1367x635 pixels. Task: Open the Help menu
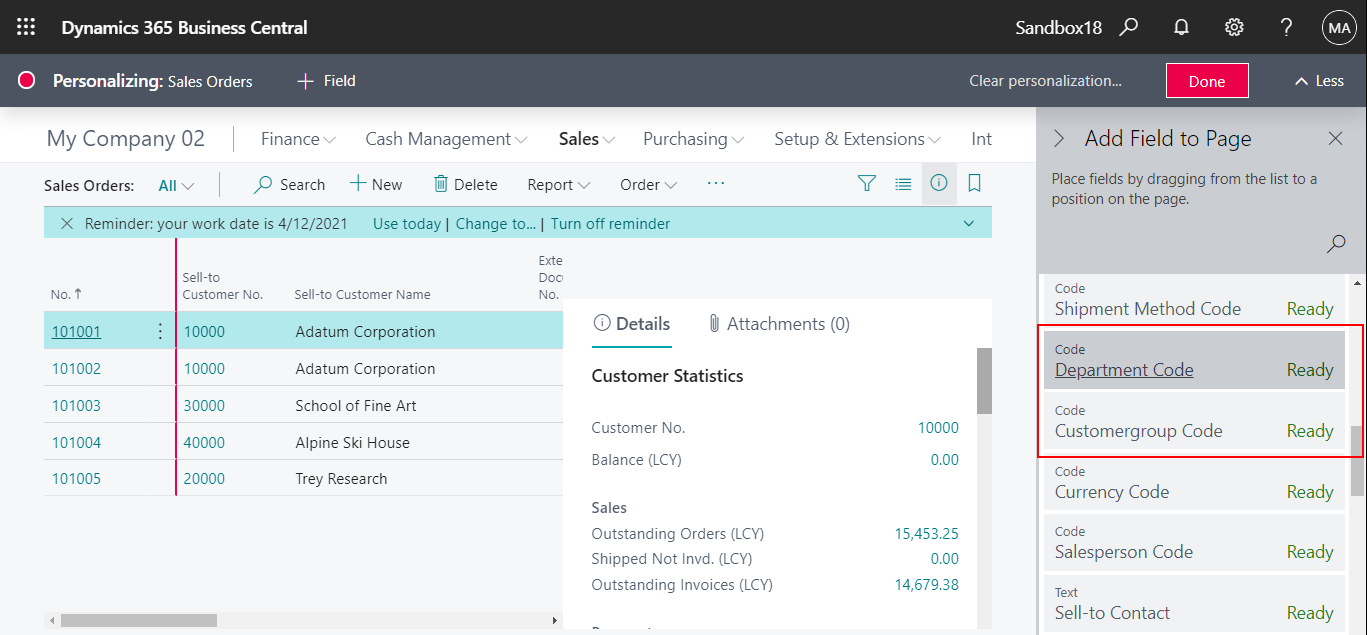tap(1286, 27)
